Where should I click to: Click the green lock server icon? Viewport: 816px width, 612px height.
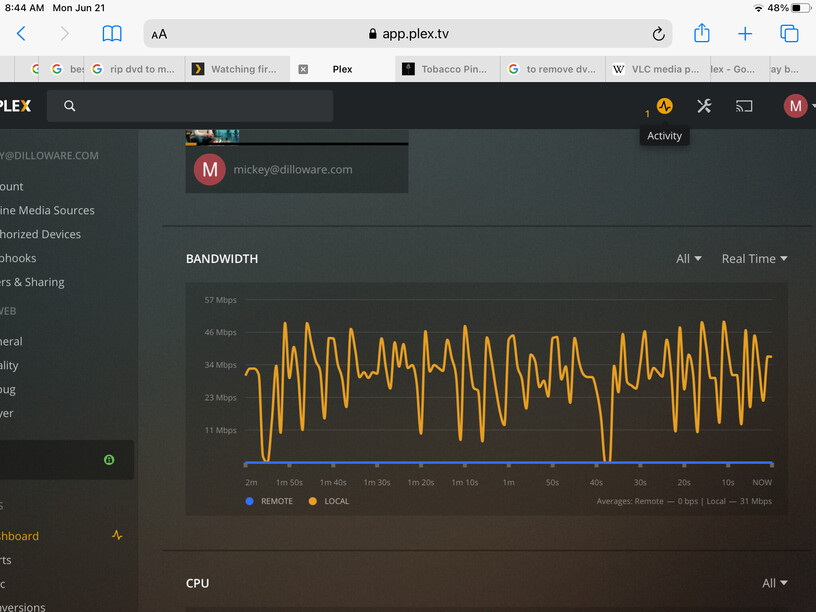(109, 460)
